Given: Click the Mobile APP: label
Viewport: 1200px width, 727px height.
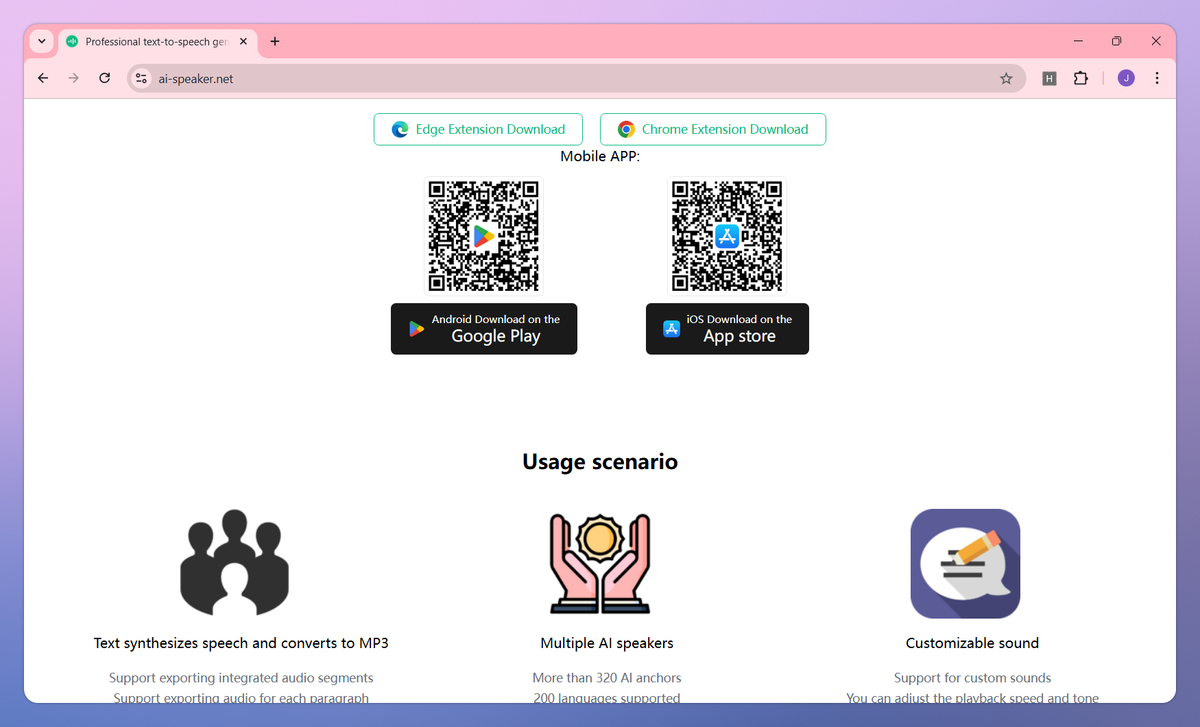Looking at the screenshot, I should (600, 156).
